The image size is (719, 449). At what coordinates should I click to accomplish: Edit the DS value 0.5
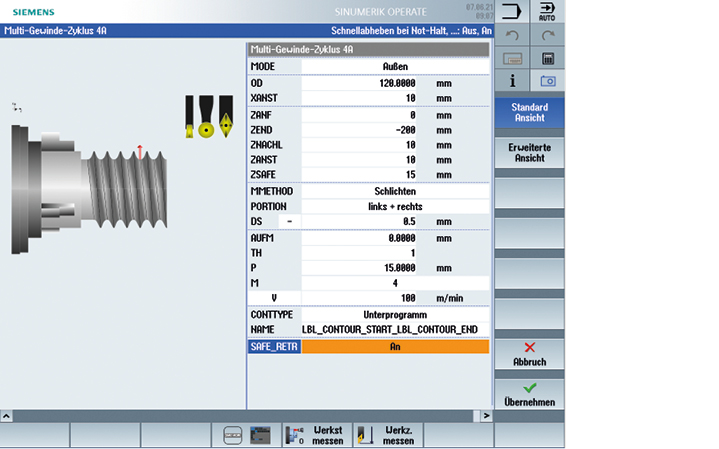pyautogui.click(x=359, y=222)
